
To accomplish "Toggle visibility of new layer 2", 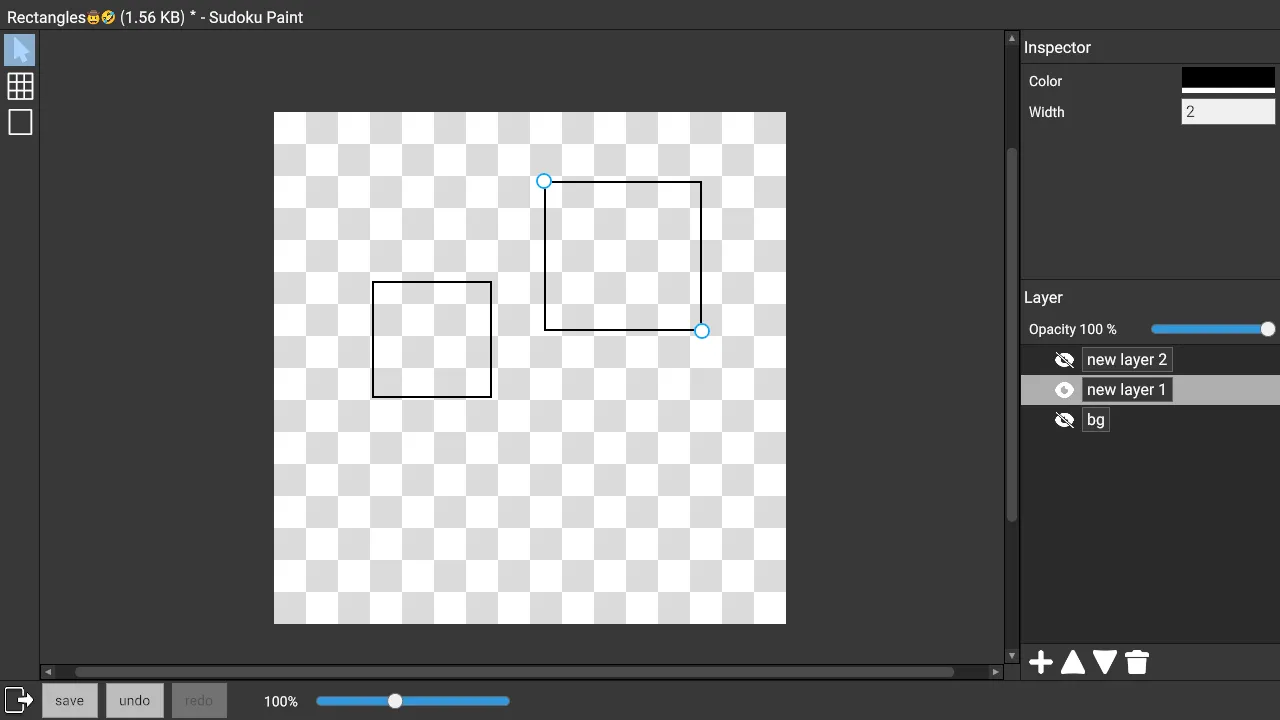I will [1064, 360].
